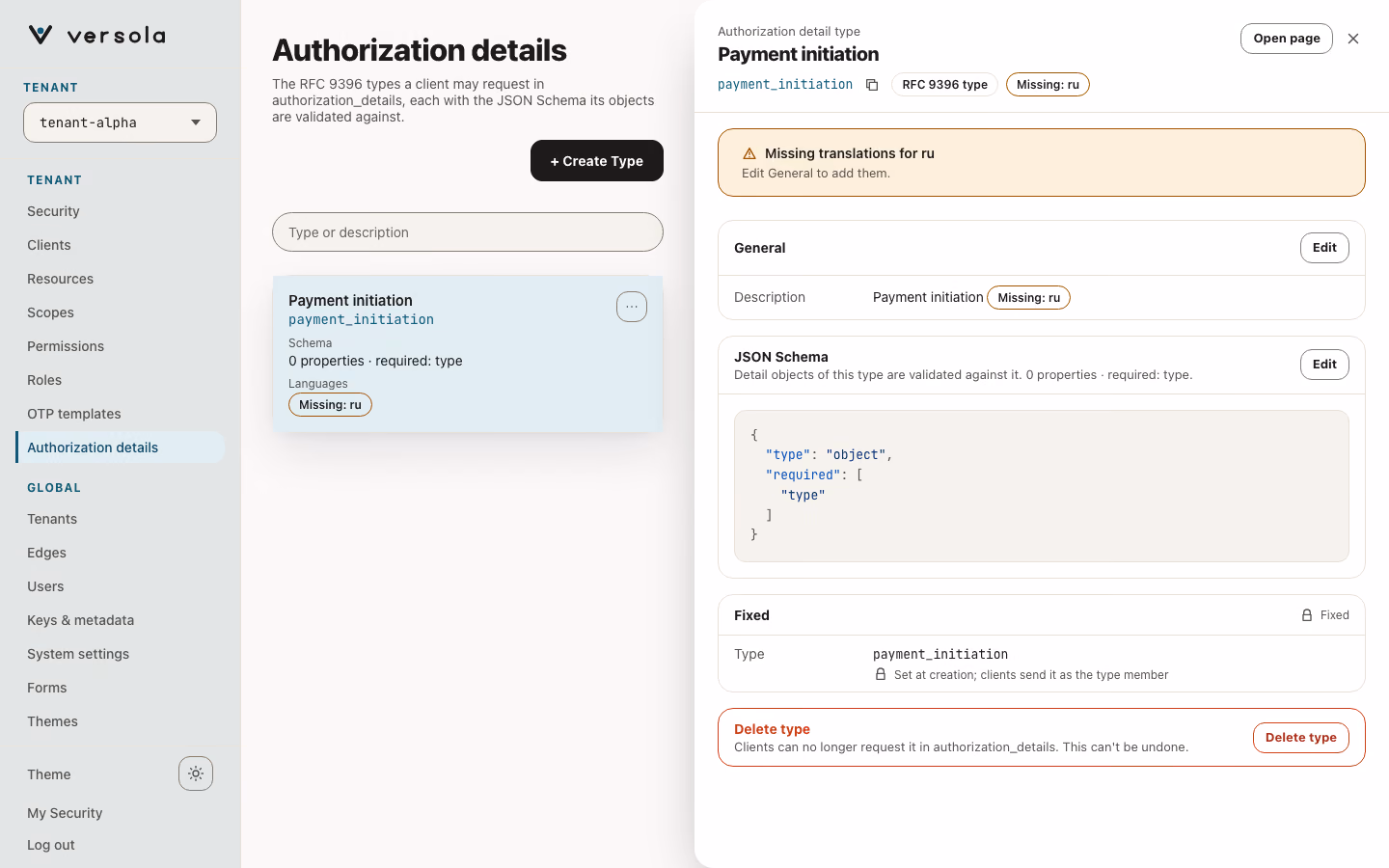Viewport: 1389px width, 868px height.
Task: Edit the General section
Action: point(1324,248)
